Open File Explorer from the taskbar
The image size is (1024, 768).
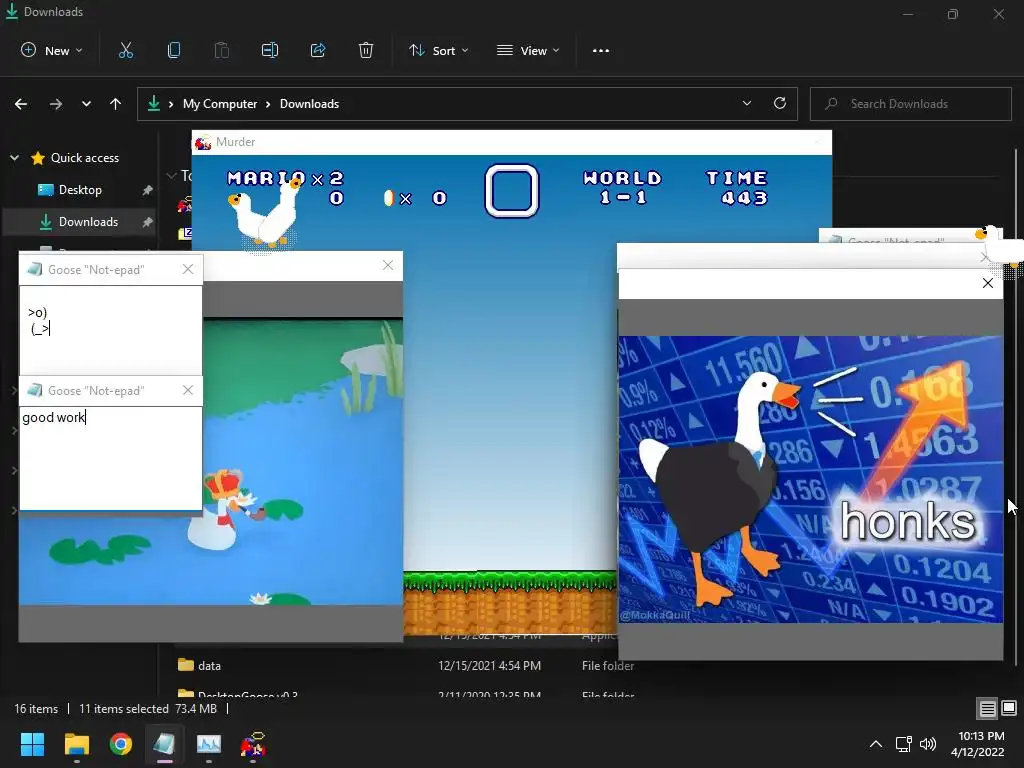76,744
